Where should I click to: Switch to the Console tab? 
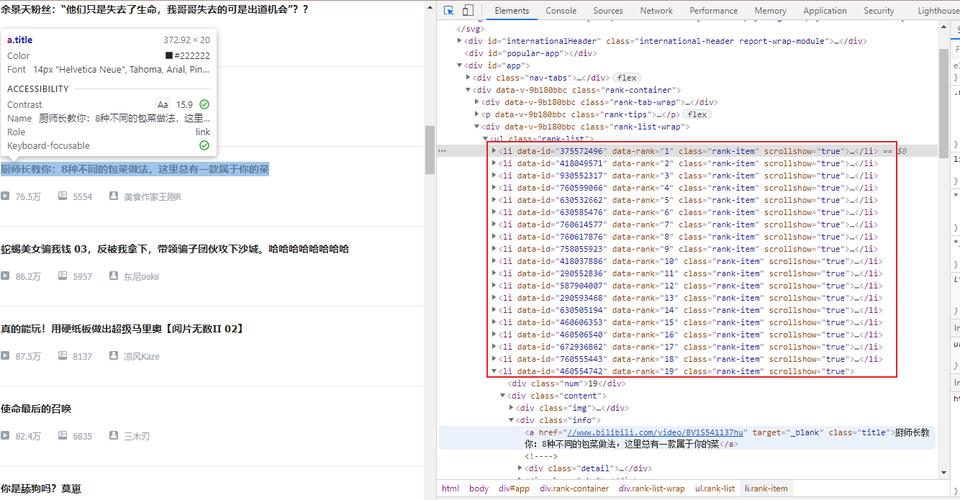pyautogui.click(x=561, y=10)
